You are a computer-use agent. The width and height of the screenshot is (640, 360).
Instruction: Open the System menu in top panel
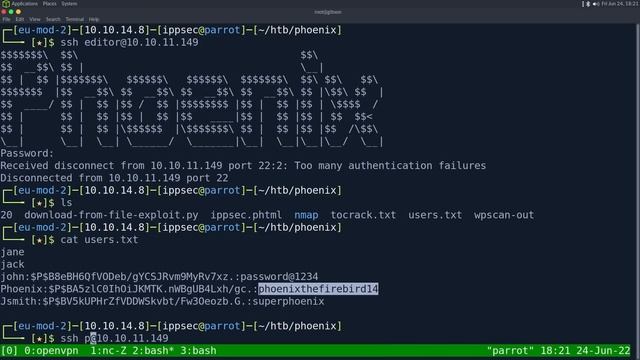[69, 4]
